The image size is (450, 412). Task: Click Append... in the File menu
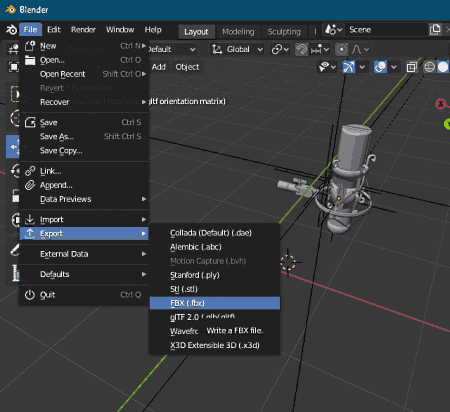84,185
